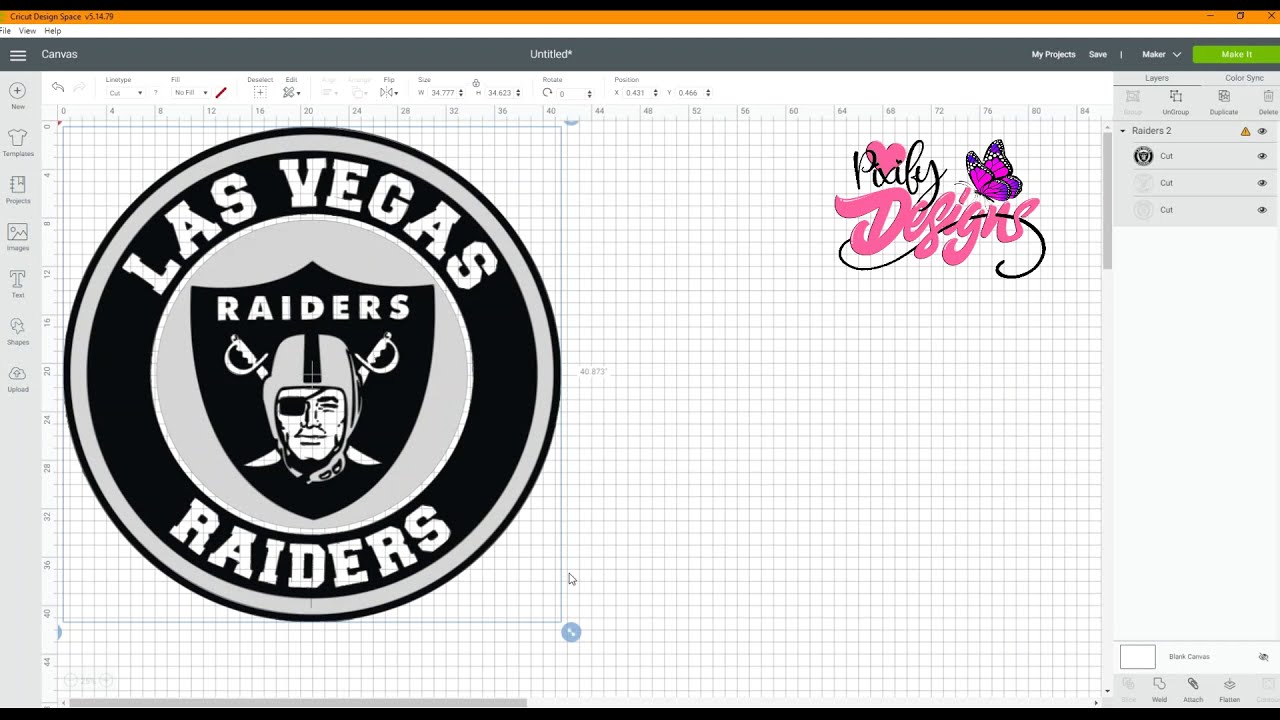
Task: Collapse the Raiders 2 group
Action: [x=1123, y=131]
